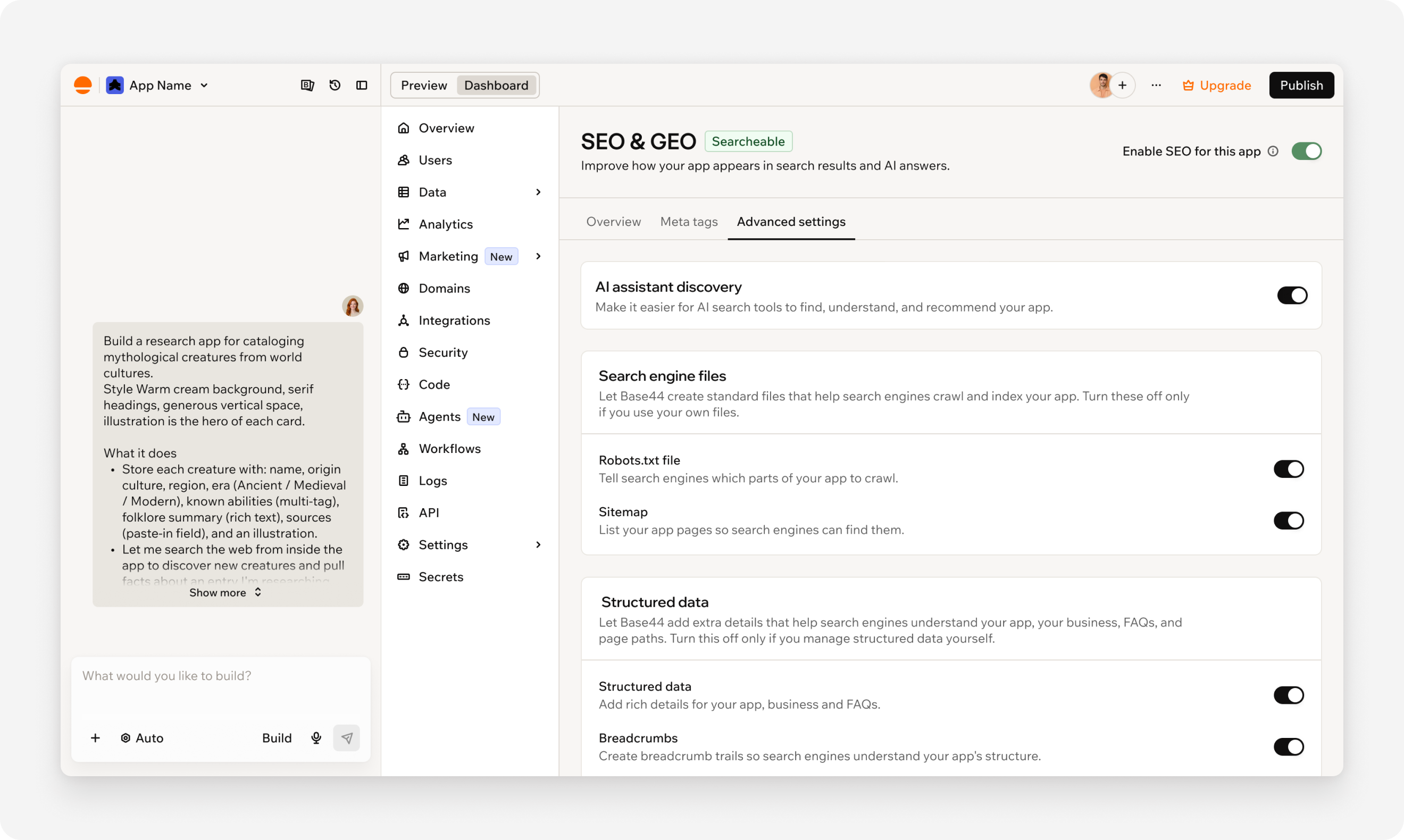Screen dimensions: 1404x840
Task: Click the translate icon in the top bar
Action: [307, 86]
